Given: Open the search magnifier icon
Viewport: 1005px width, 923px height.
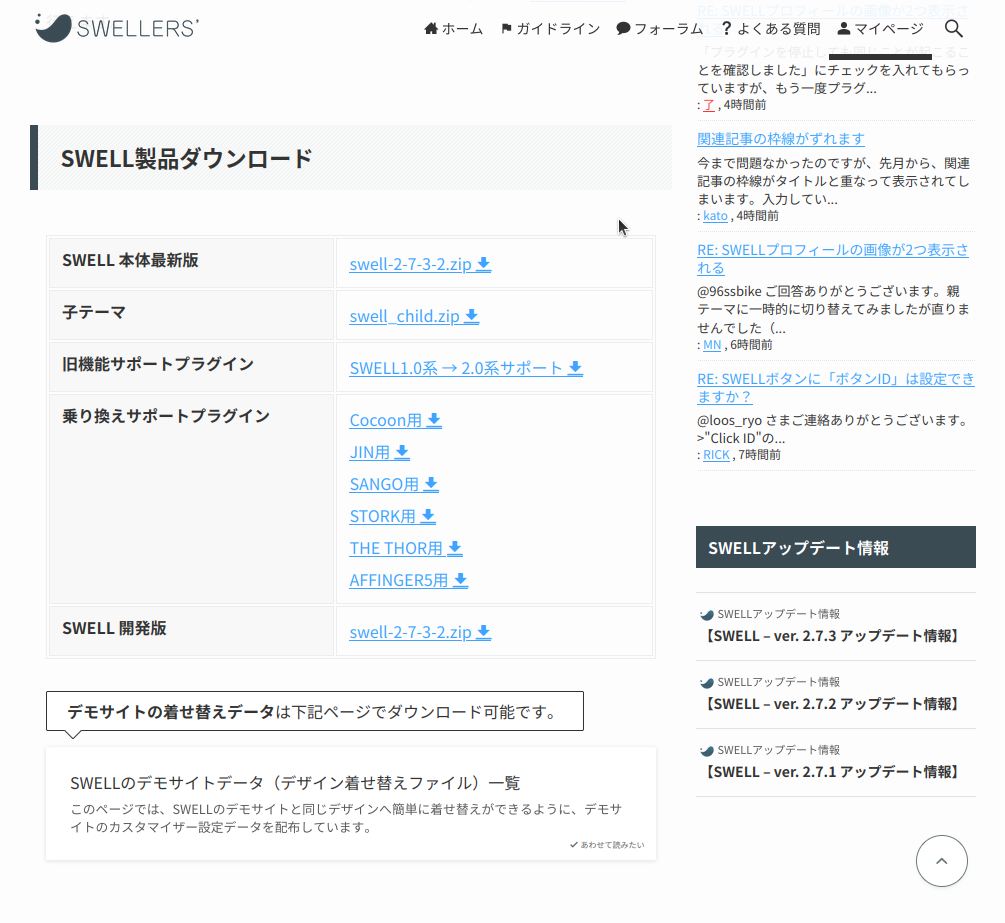Looking at the screenshot, I should click(x=954, y=28).
